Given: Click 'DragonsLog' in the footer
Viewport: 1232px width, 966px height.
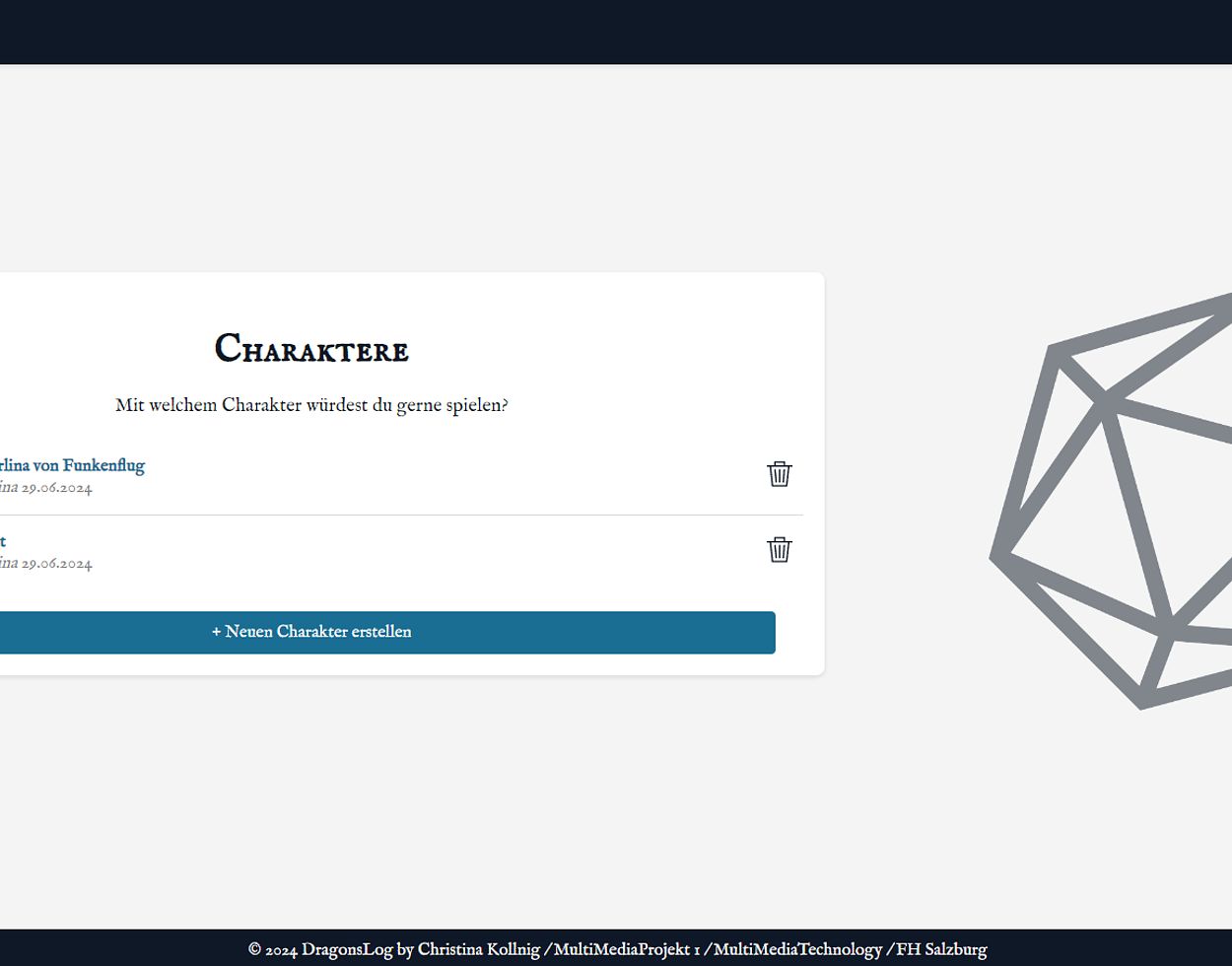Looking at the screenshot, I should [x=347, y=950].
